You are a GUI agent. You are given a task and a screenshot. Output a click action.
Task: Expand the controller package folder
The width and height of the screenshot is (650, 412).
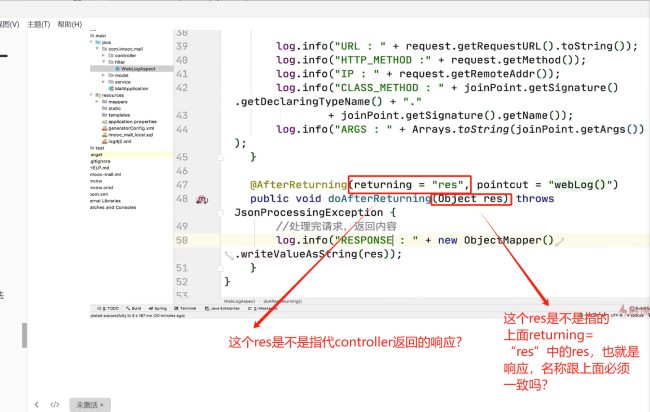coord(104,55)
